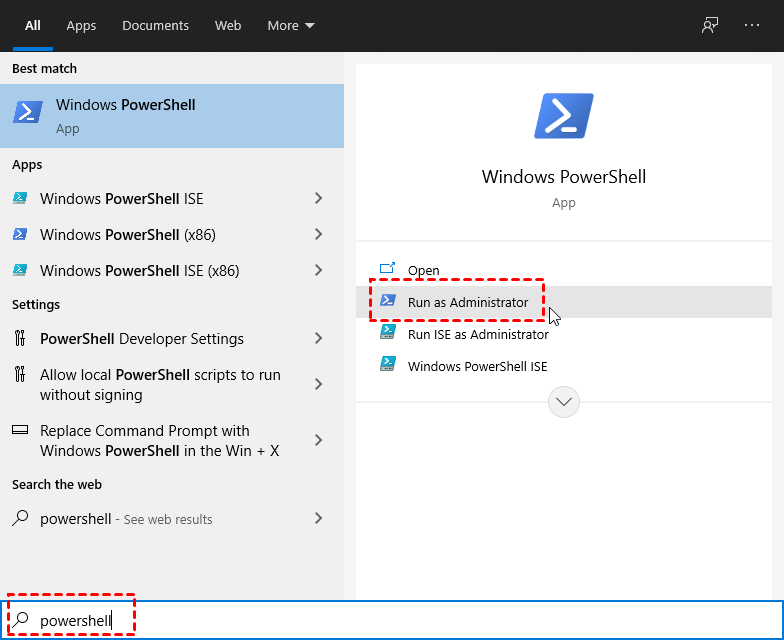Switch to the Apps tab

coord(81,25)
